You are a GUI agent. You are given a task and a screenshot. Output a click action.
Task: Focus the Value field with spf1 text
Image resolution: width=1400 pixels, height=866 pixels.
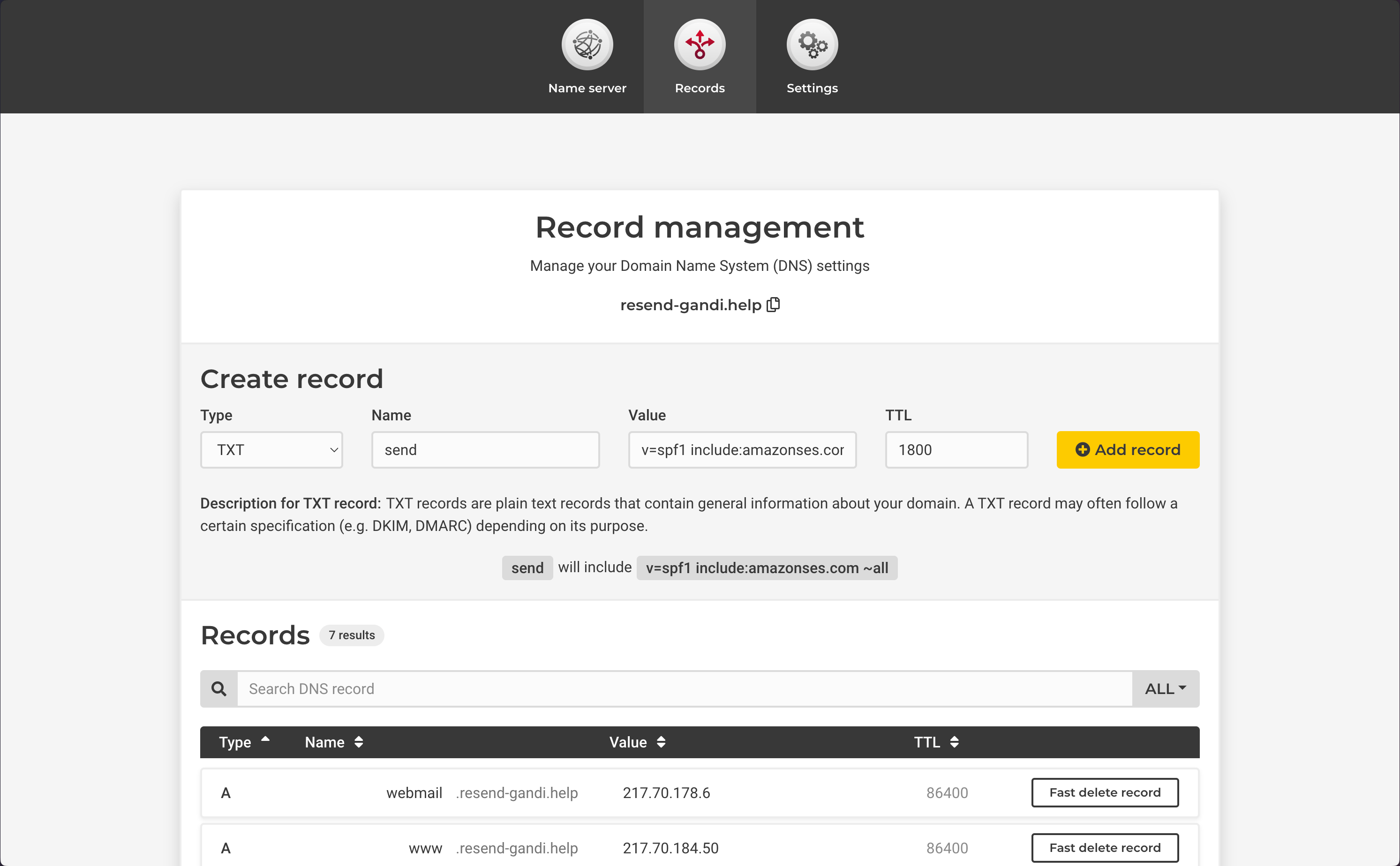[742, 449]
